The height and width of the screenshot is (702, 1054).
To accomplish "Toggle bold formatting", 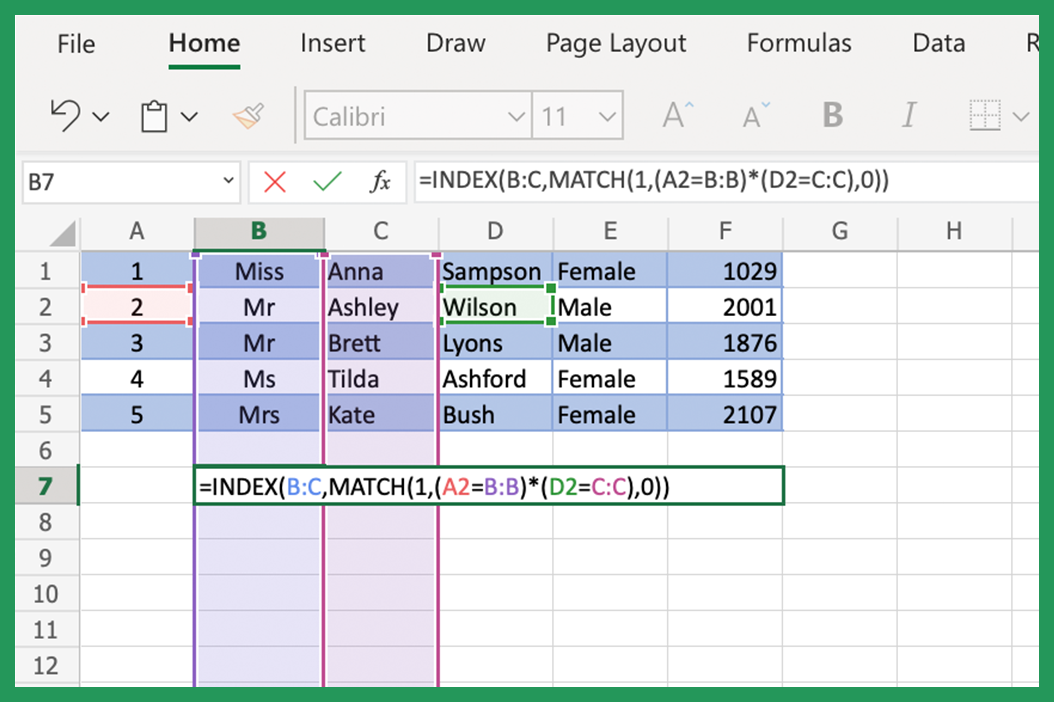I will pos(832,115).
